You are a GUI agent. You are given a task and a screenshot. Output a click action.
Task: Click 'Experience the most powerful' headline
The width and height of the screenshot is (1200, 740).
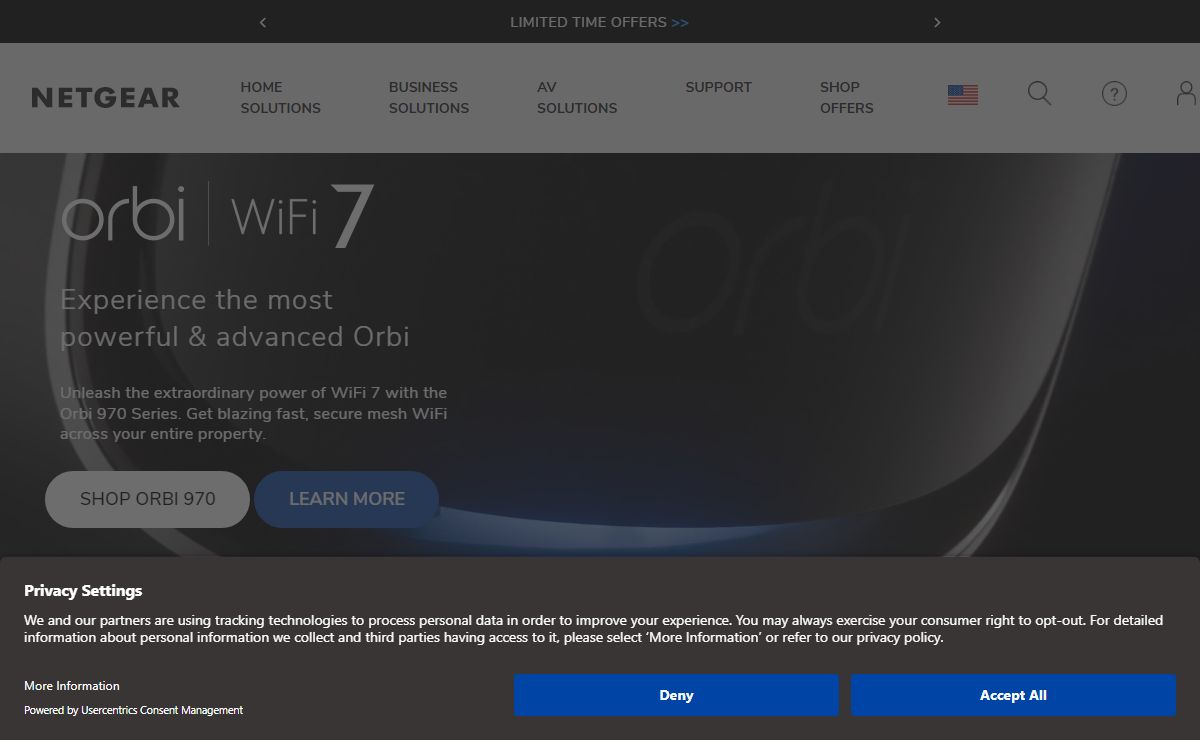click(x=235, y=318)
